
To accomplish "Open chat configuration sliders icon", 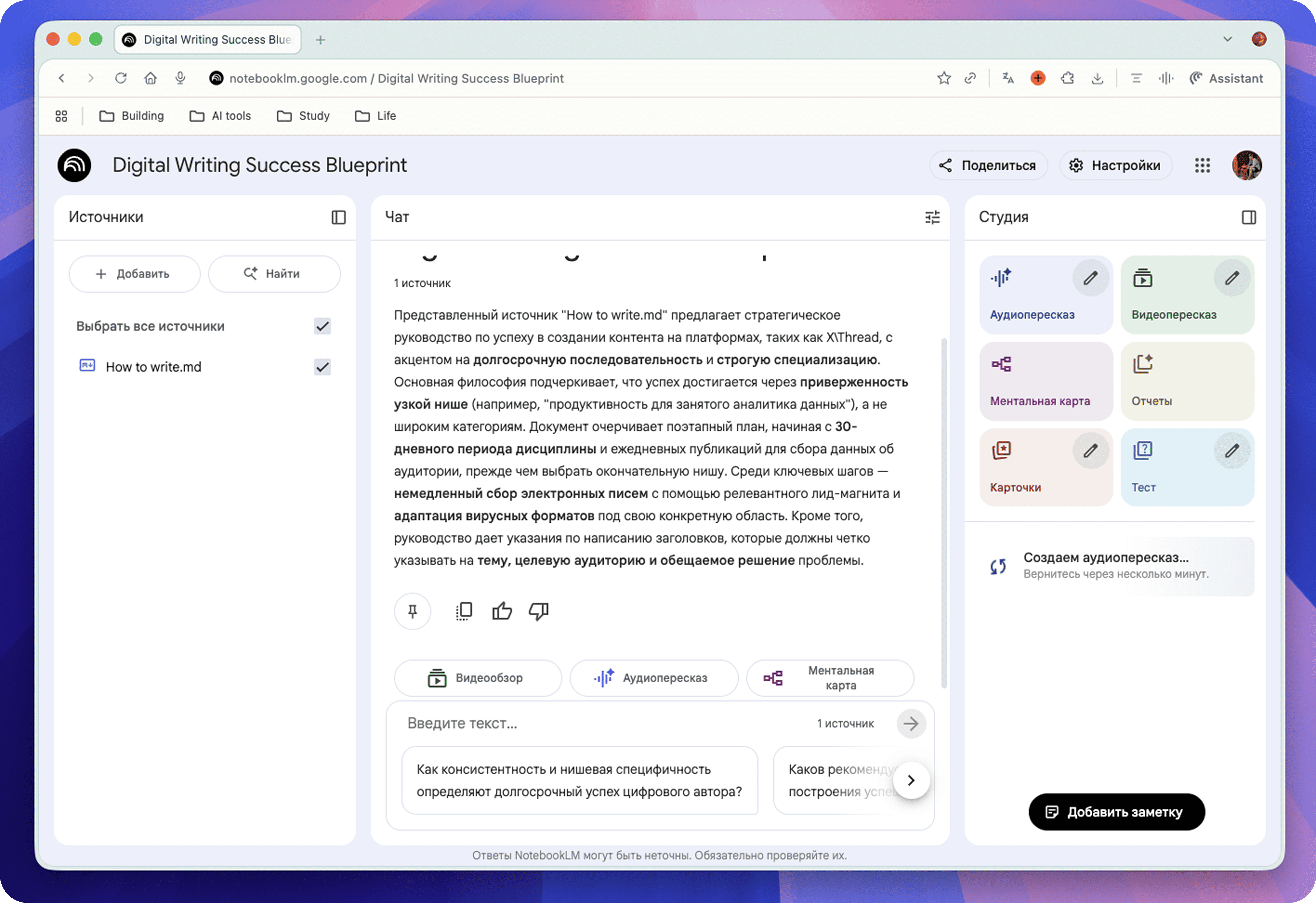I will 932,217.
